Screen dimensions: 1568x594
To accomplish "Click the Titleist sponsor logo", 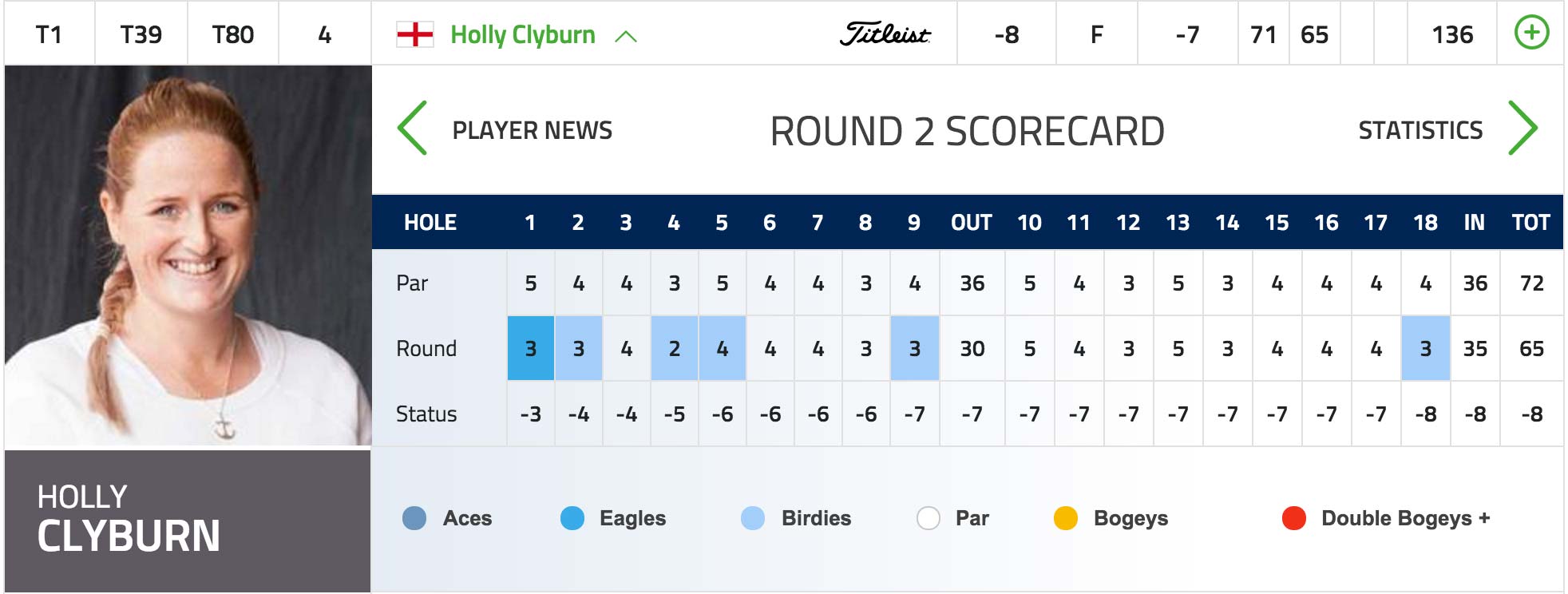I will click(885, 34).
